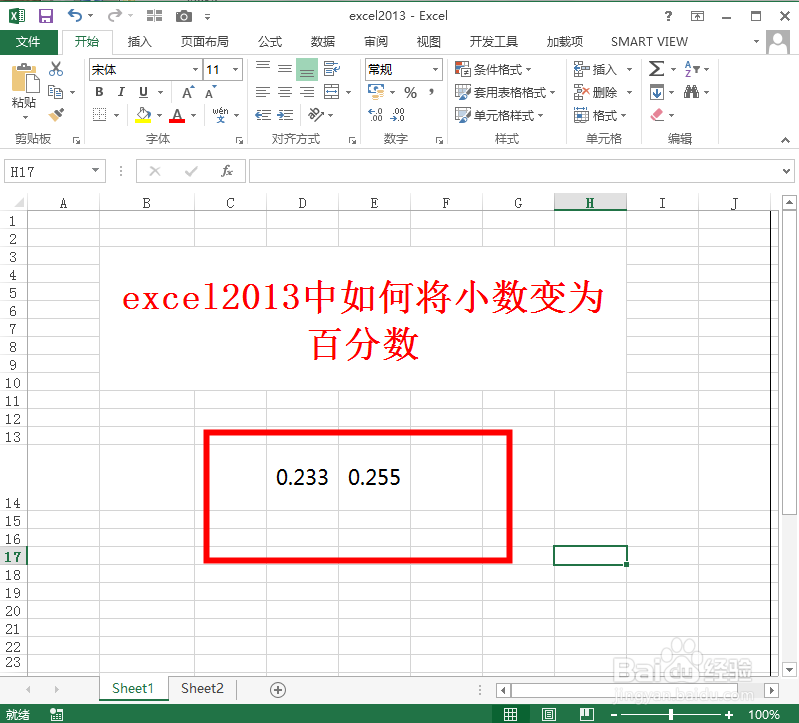The width and height of the screenshot is (799, 723).
Task: Decrease indent of cell contents
Action: click(263, 115)
